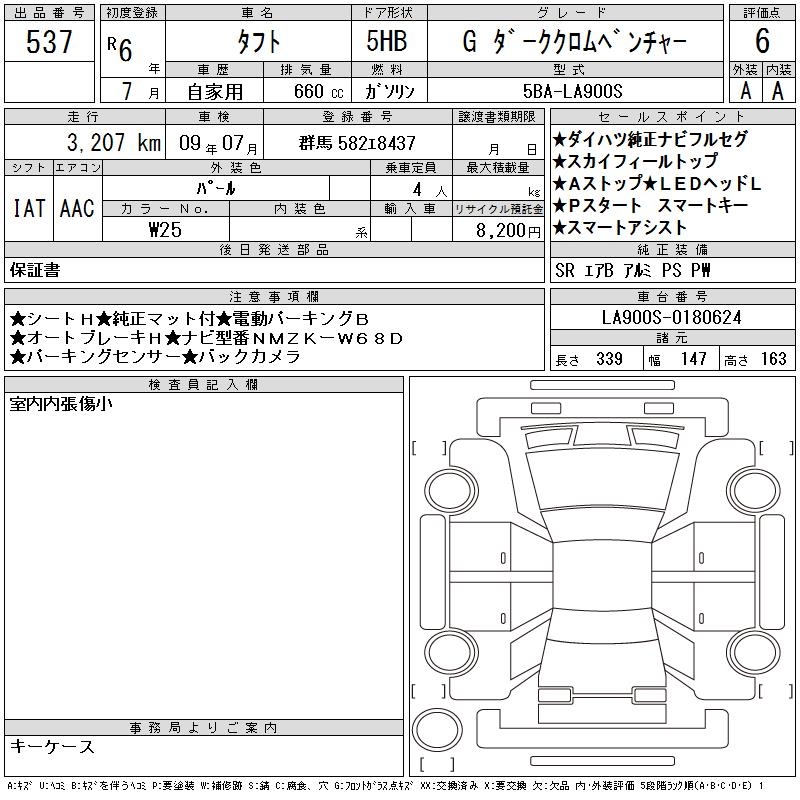Select shift type IAT
The width and height of the screenshot is (800, 800).
(29, 208)
